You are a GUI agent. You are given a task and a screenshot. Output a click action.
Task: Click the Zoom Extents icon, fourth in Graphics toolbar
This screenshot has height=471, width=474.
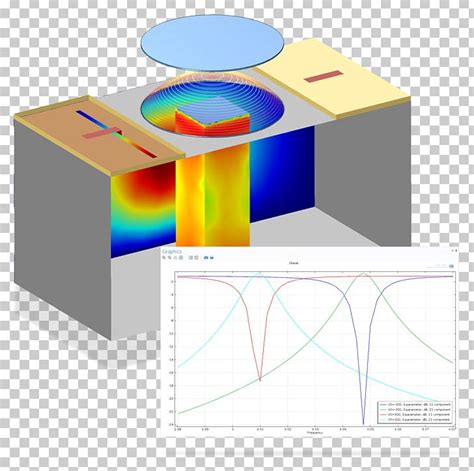click(x=181, y=258)
